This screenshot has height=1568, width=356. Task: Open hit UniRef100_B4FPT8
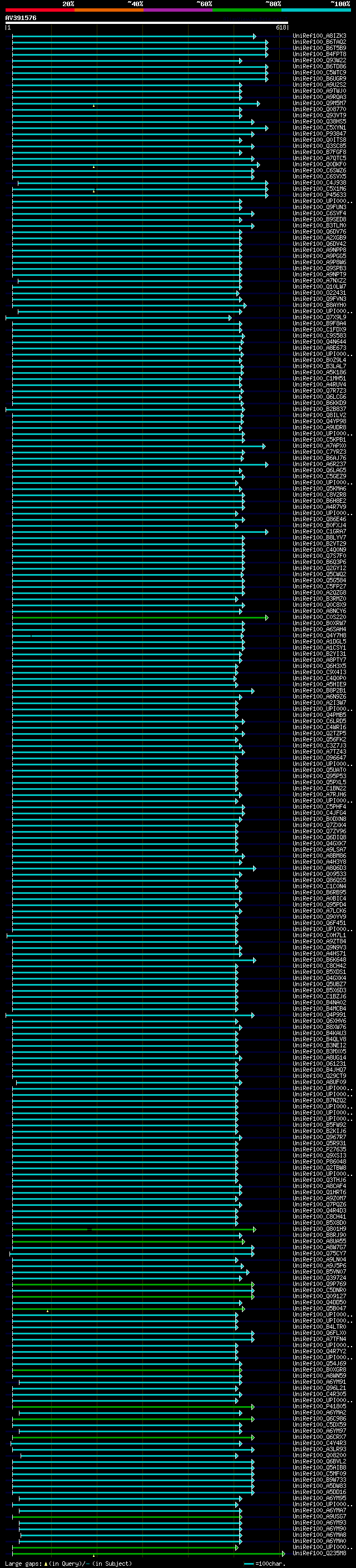[x=319, y=54]
